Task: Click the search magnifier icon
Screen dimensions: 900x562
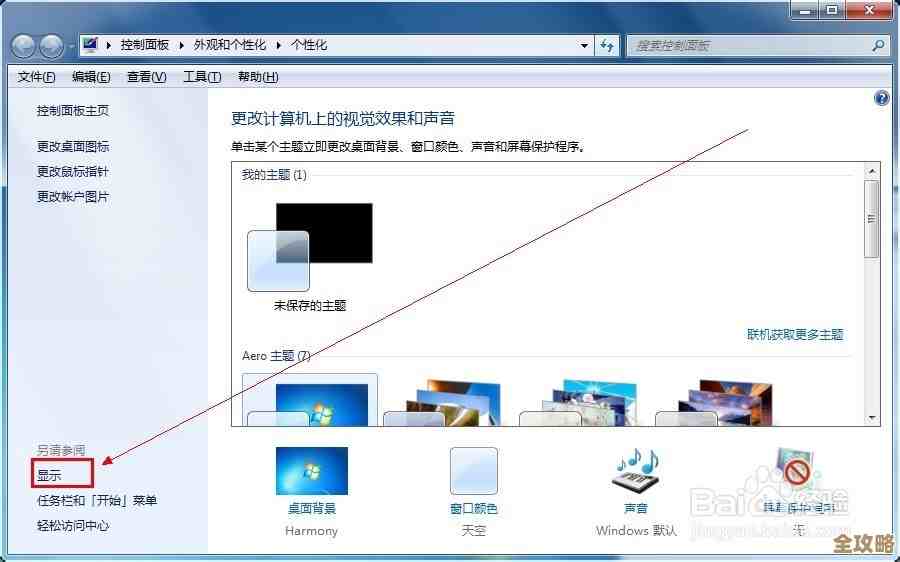Action: tap(878, 45)
